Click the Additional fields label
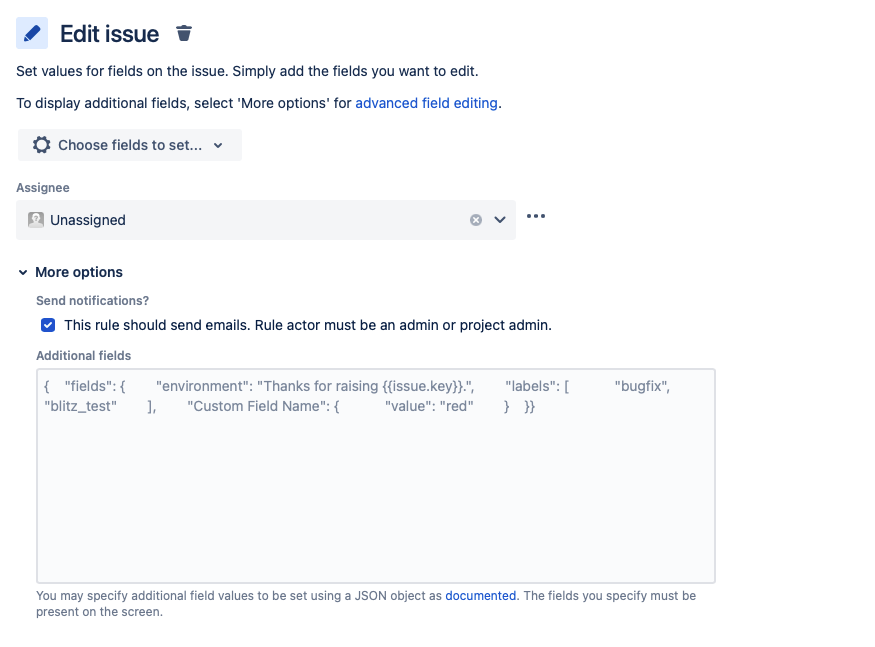Viewport: 875px width, 647px height. point(84,356)
